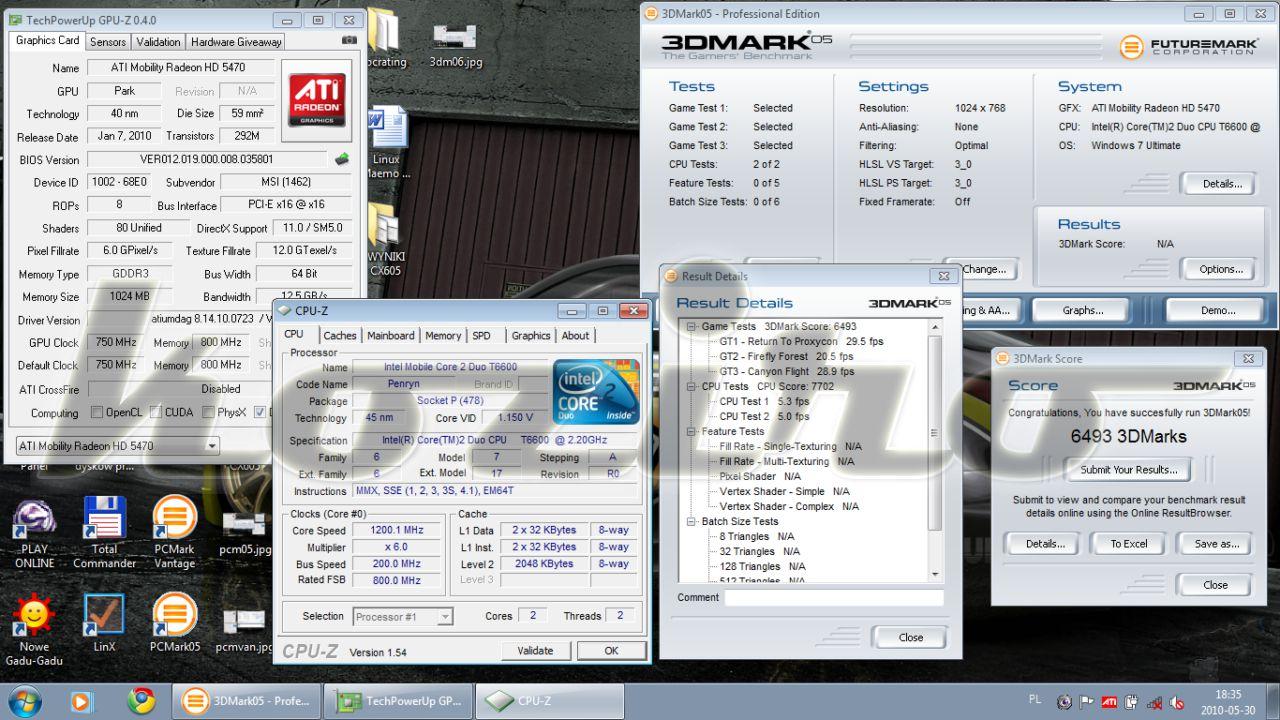Open the GPU selection dropdown in GPU-Z
The height and width of the screenshot is (720, 1280).
[117, 446]
